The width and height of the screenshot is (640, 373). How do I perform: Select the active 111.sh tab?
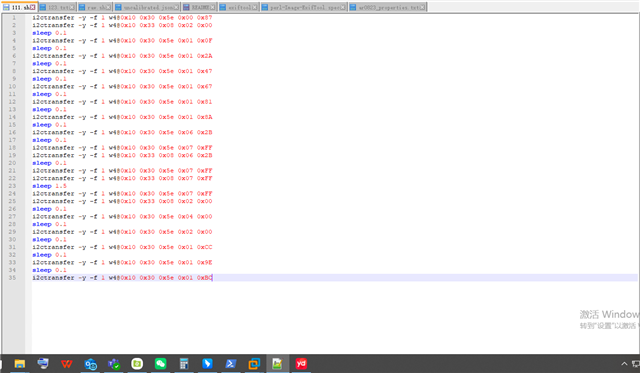(x=19, y=7)
